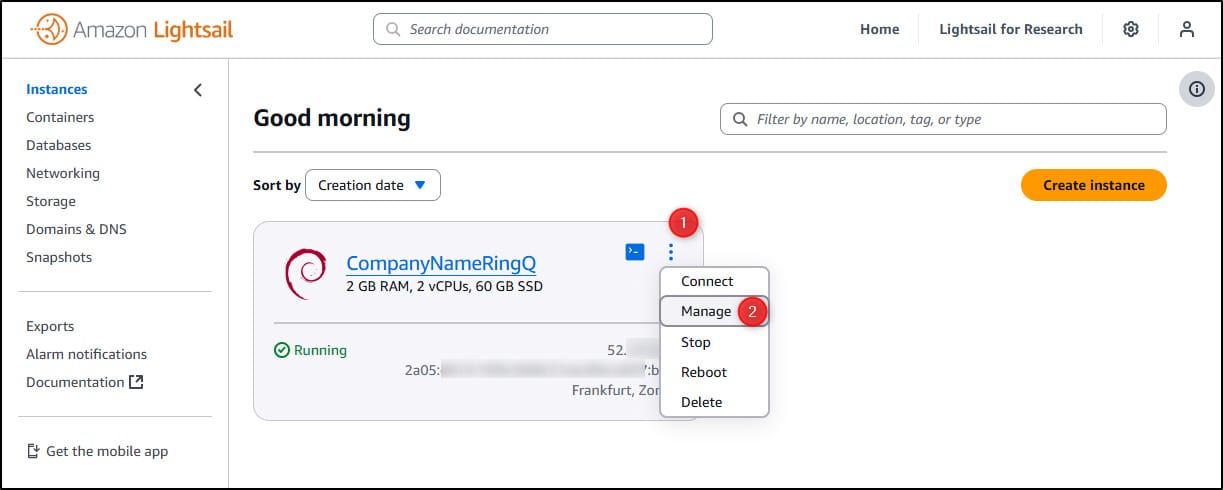Select Delete from the instance menu
The width and height of the screenshot is (1223, 490).
point(701,402)
